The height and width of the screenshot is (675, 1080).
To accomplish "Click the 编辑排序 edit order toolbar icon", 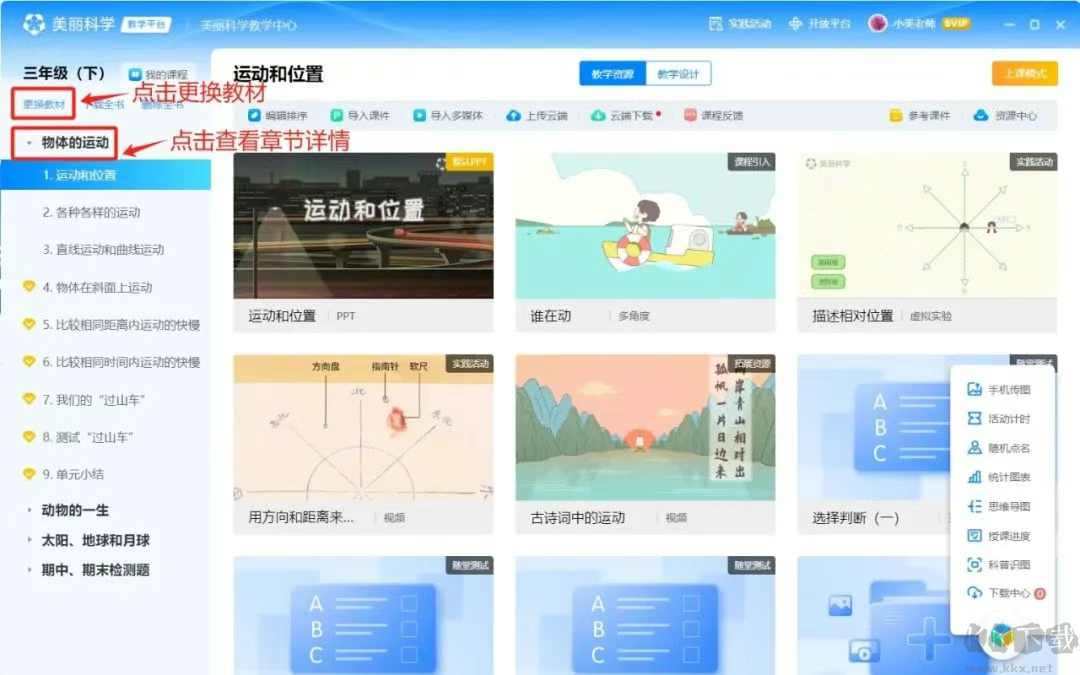I will [x=254, y=115].
